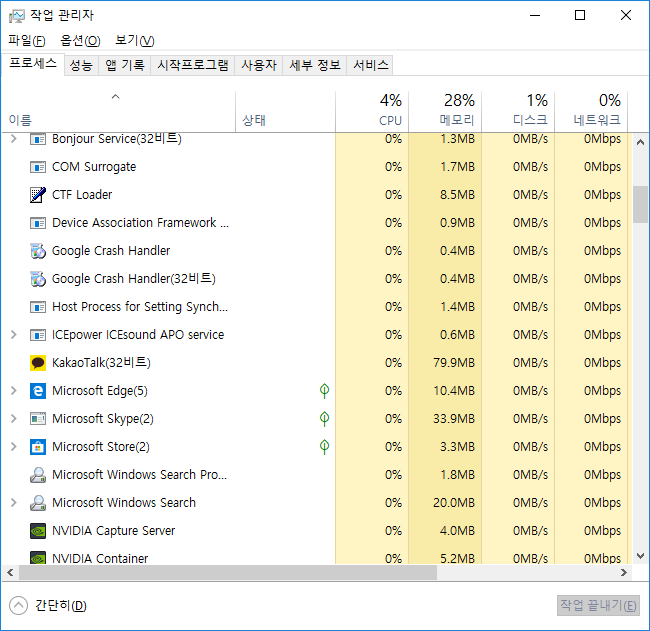650x631 pixels.
Task: Click the Microsoft Skype icon
Action: (38, 419)
